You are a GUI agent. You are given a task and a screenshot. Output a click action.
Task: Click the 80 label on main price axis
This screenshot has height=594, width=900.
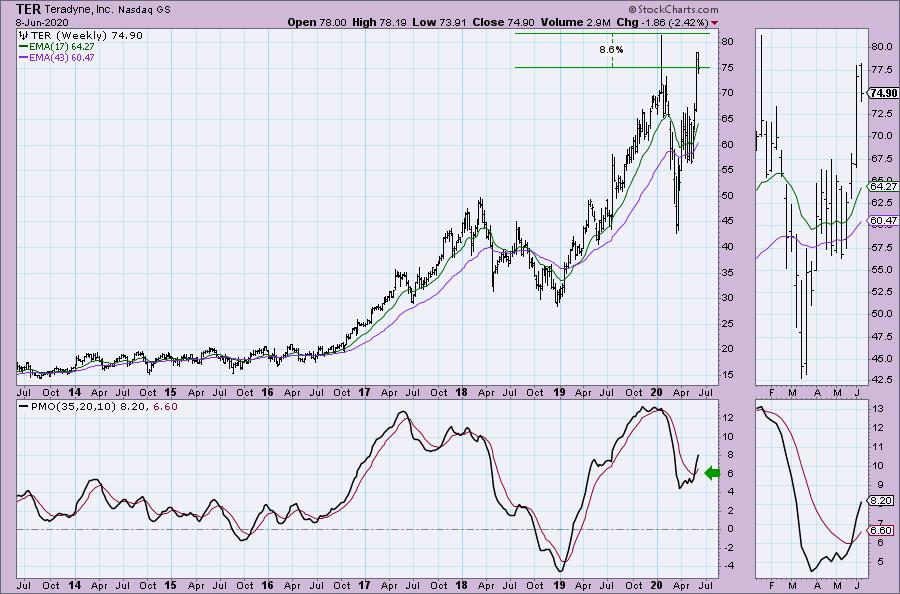[x=727, y=42]
